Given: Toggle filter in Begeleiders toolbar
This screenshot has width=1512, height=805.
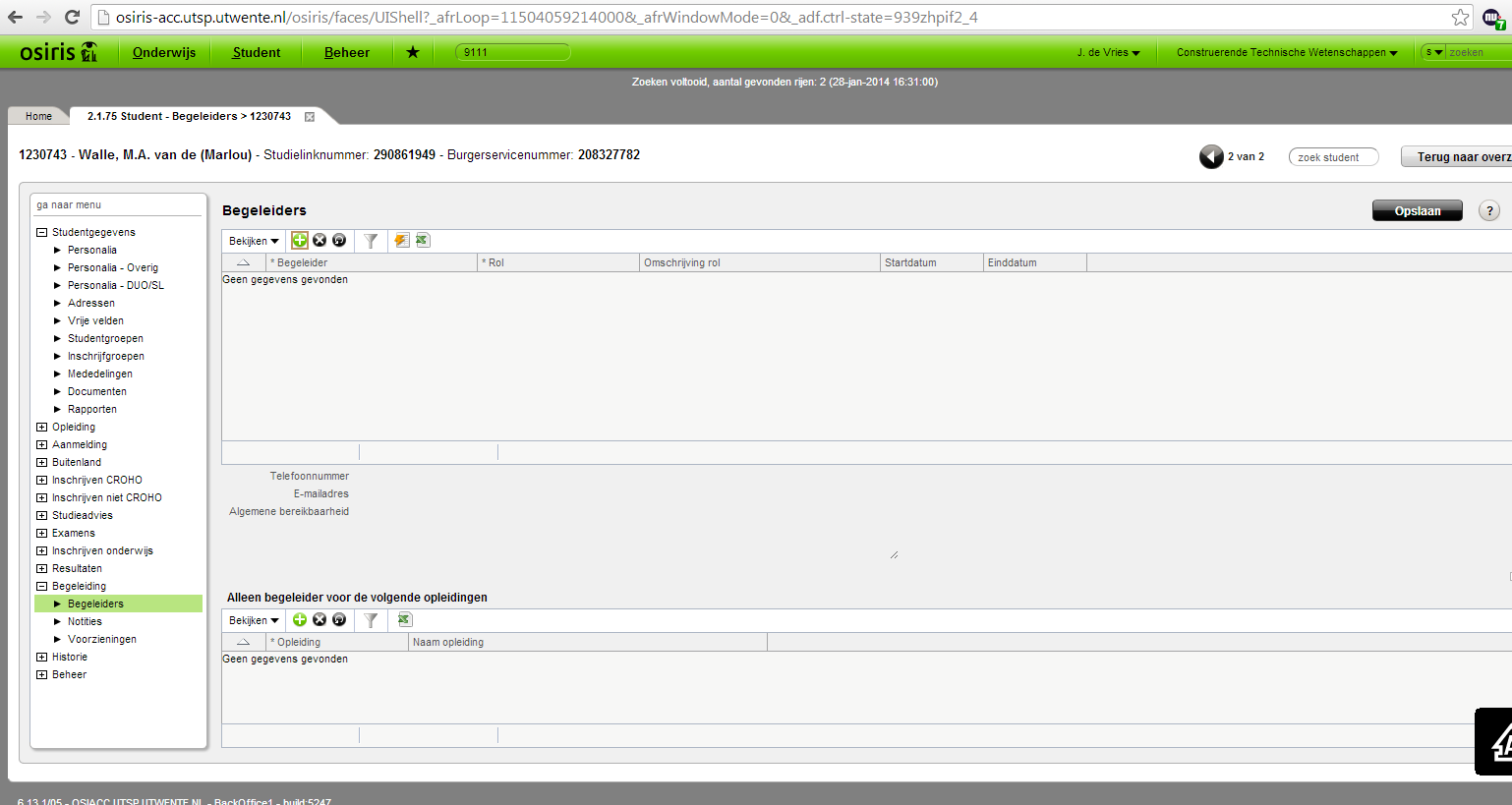Looking at the screenshot, I should click(x=371, y=241).
